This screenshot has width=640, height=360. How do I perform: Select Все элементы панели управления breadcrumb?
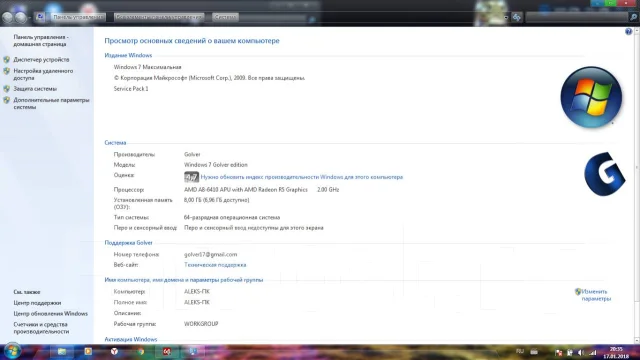(x=158, y=17)
